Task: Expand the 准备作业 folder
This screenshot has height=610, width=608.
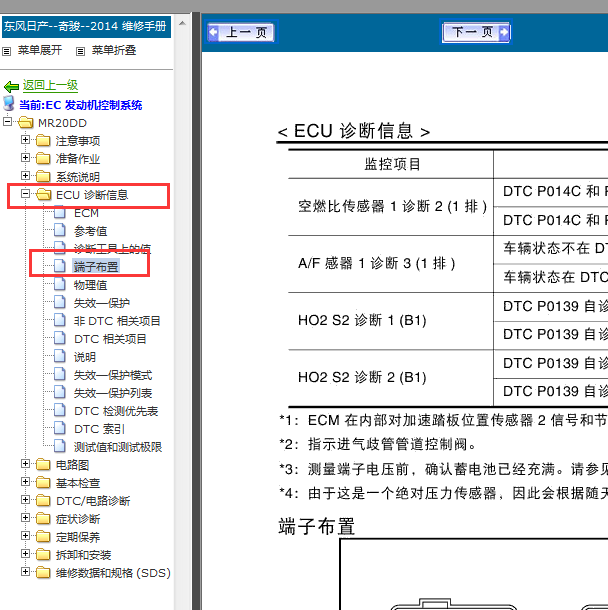Action: click(25, 157)
